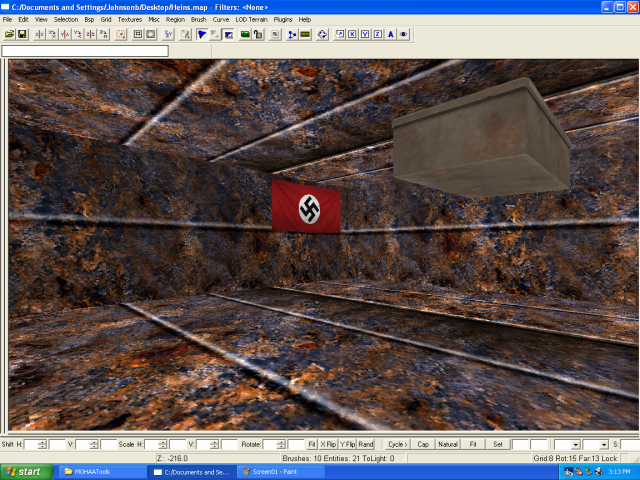Click the Z-axis flip icon
Screen dimensions: 640x480
coord(91,34)
